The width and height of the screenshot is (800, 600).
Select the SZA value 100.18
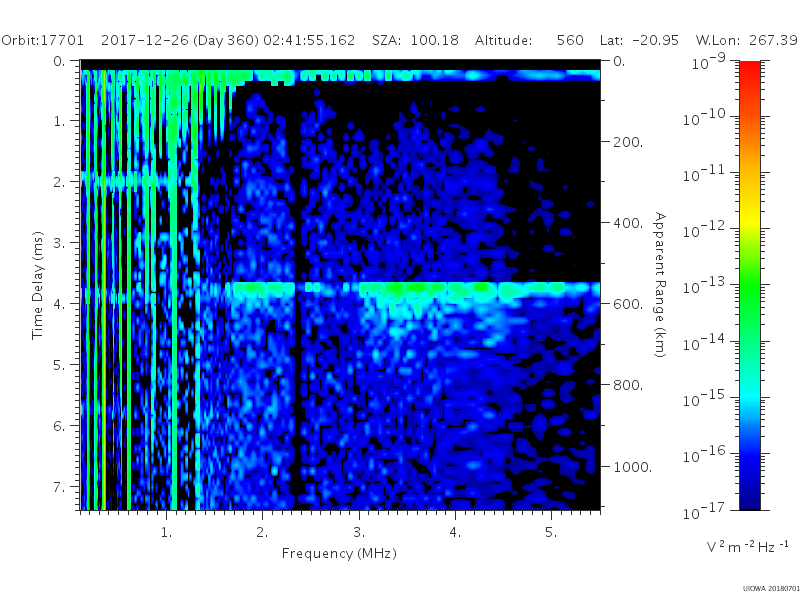point(434,40)
